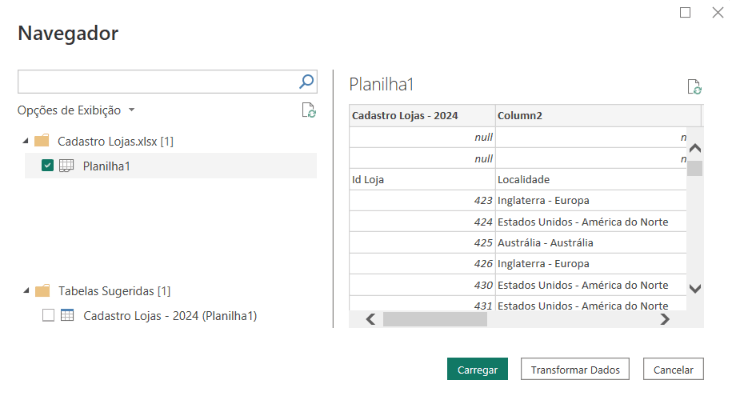The height and width of the screenshot is (393, 730).
Task: Click the cell with value 423
Action: (422, 200)
